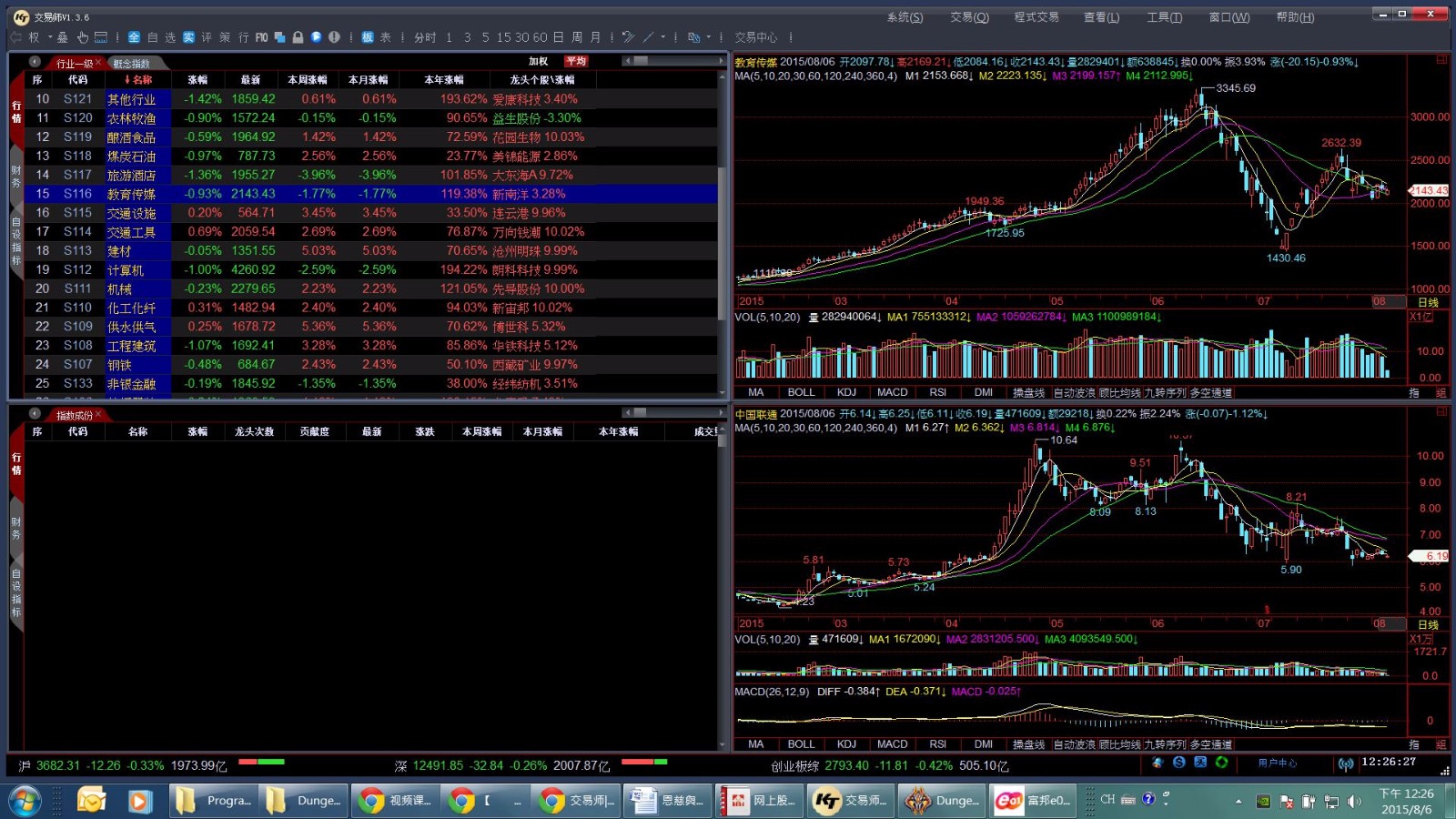Click the alarm bell icon in status bar
This screenshot has height=819, width=1456.
click(x=1158, y=763)
